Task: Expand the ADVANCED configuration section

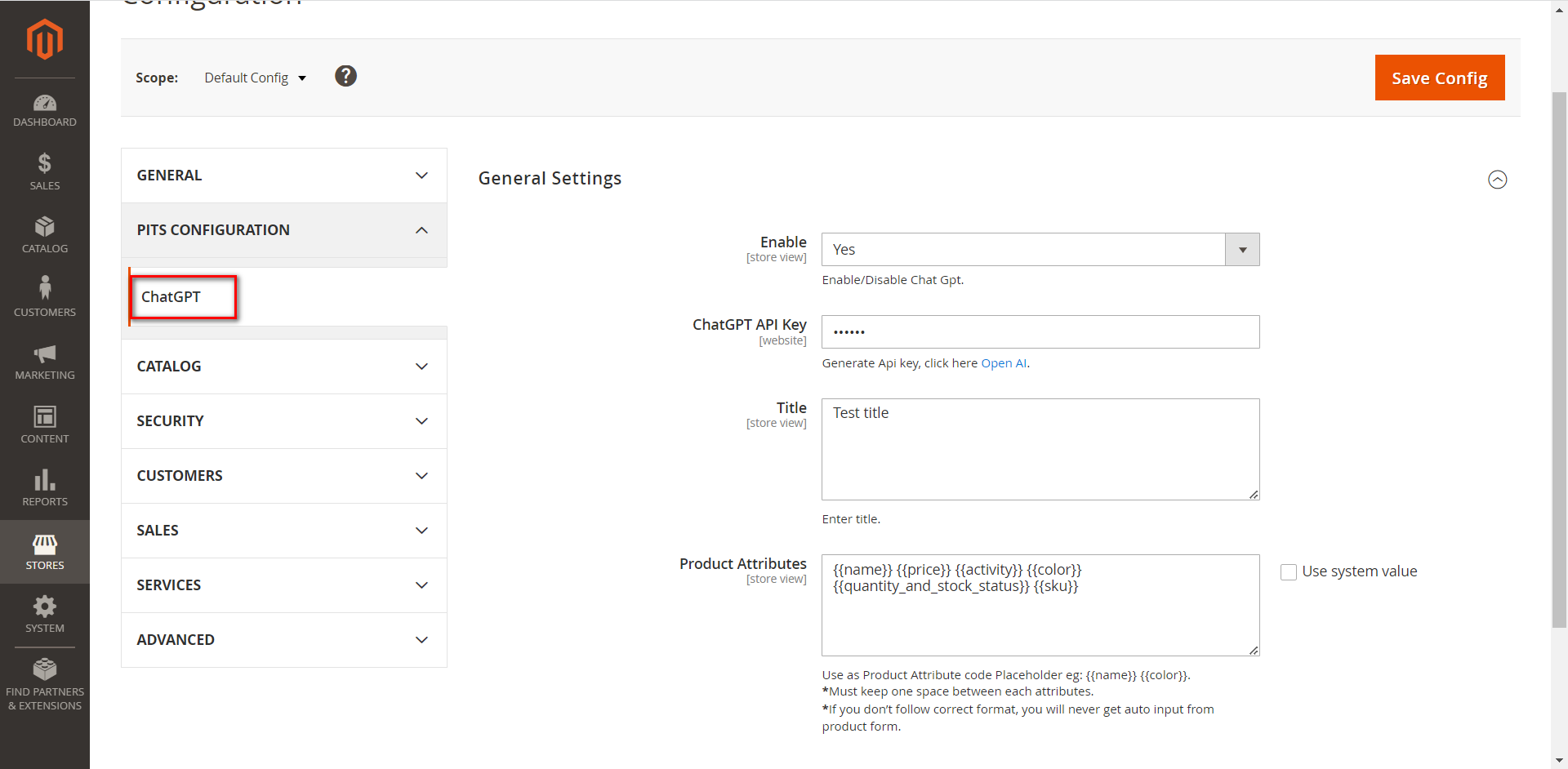Action: (283, 640)
